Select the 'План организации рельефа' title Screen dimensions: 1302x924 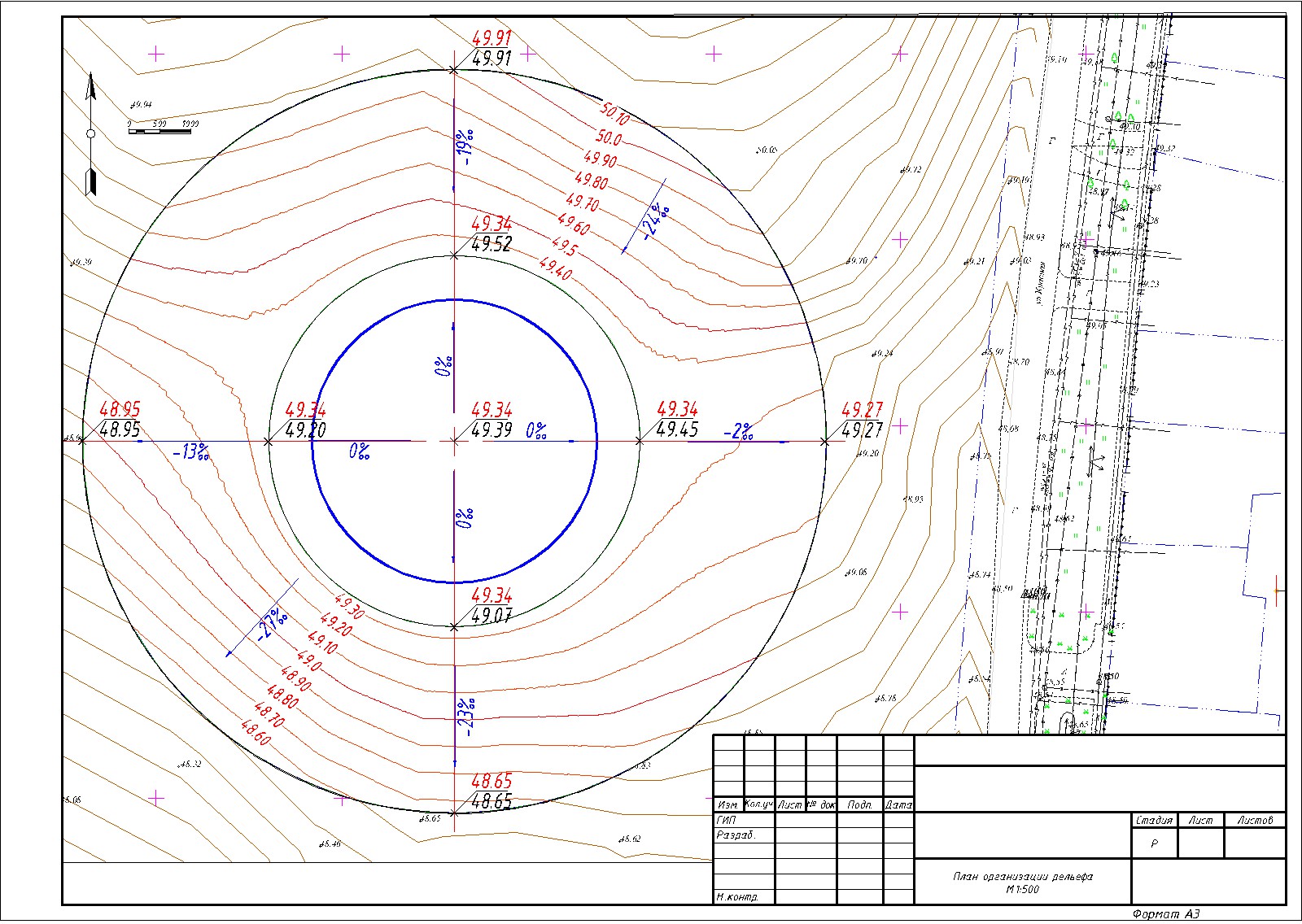(1023, 877)
